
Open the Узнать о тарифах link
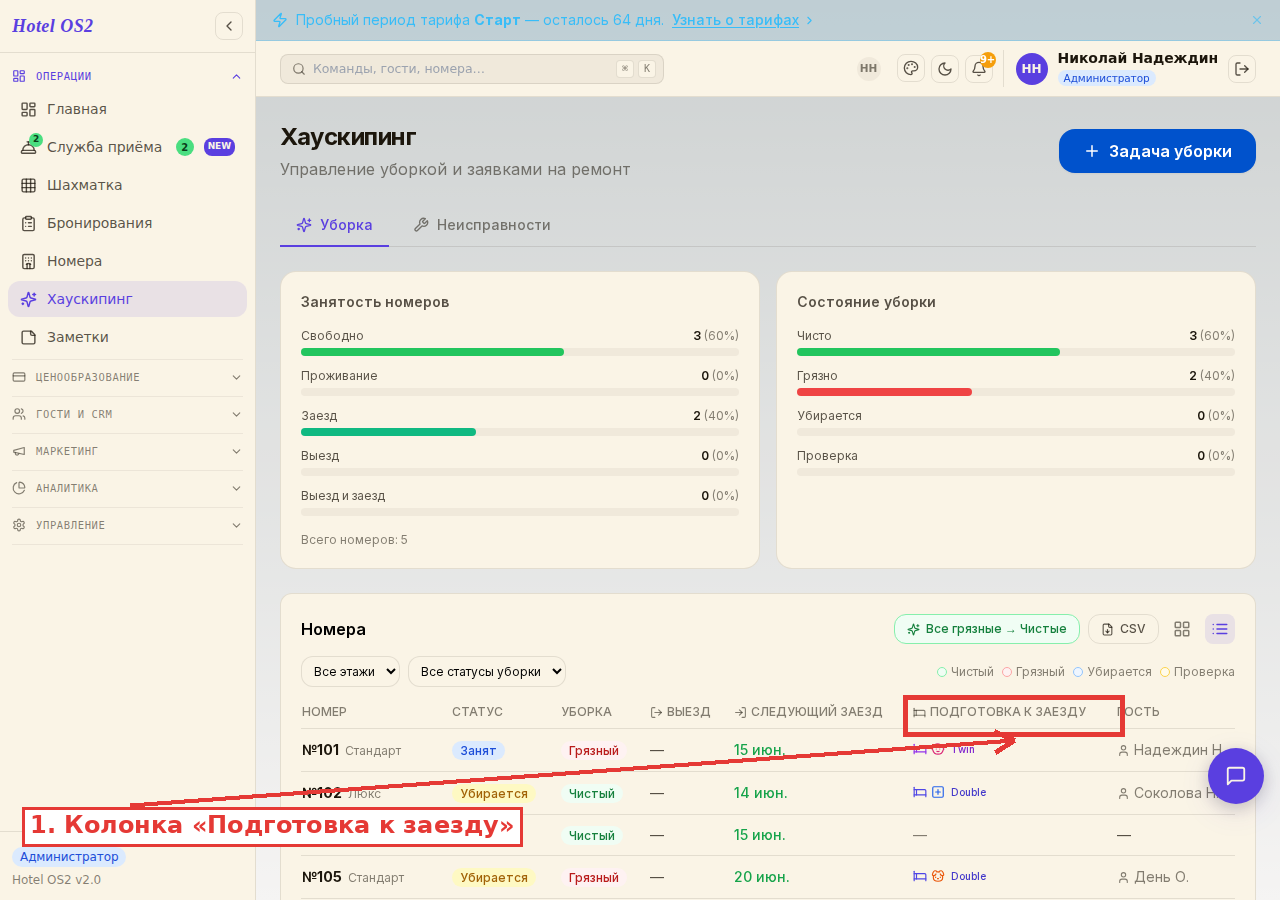[735, 20]
